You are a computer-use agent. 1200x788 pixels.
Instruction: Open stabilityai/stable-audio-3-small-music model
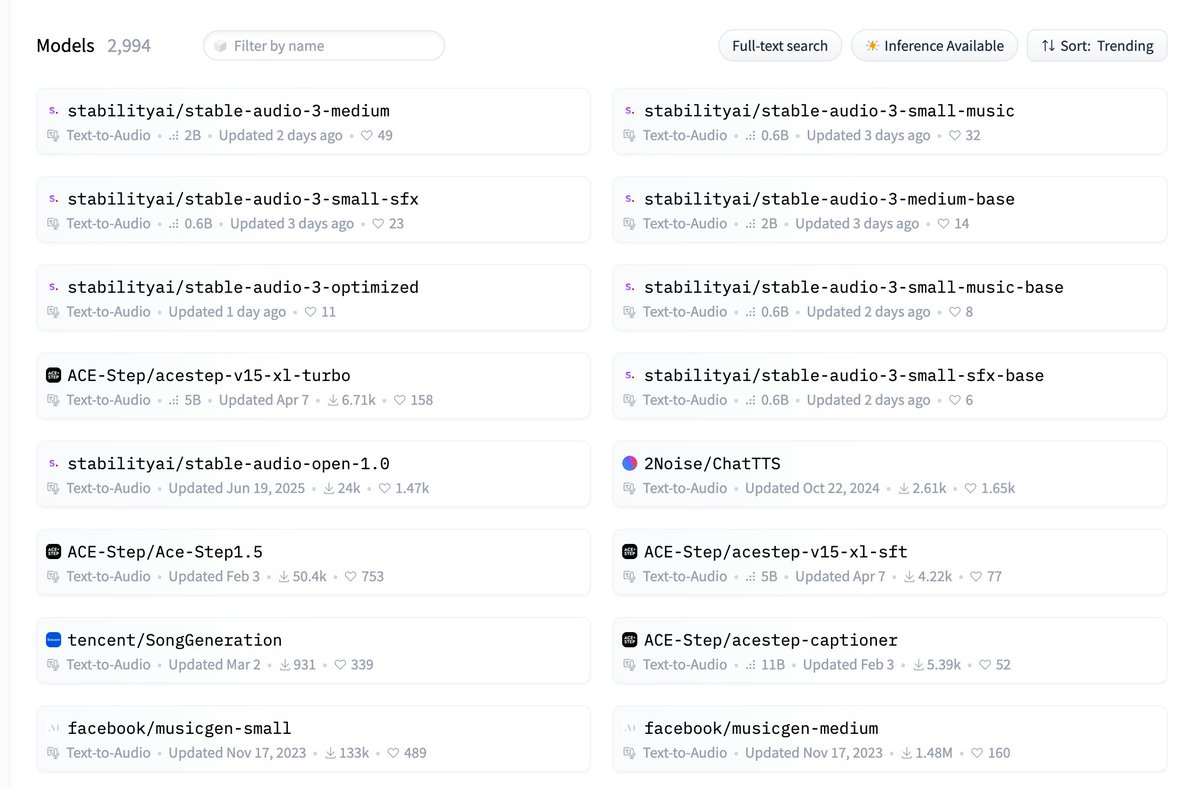point(890,121)
